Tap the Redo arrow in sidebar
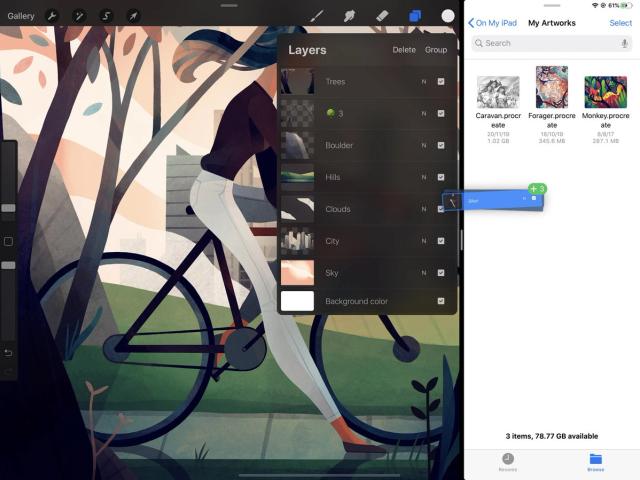 (x=8, y=371)
